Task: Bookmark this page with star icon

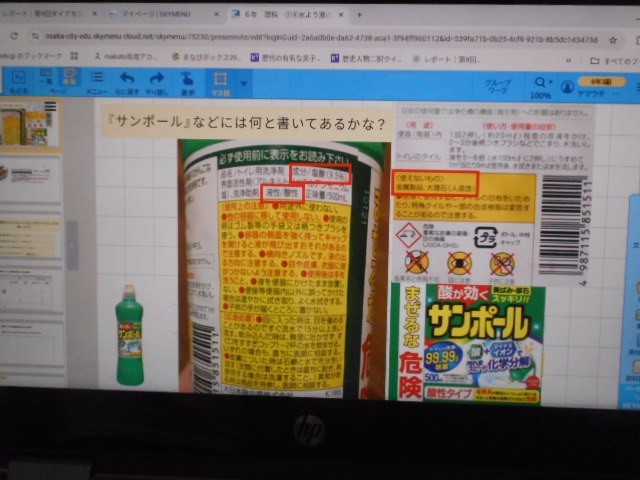Action: pos(613,40)
